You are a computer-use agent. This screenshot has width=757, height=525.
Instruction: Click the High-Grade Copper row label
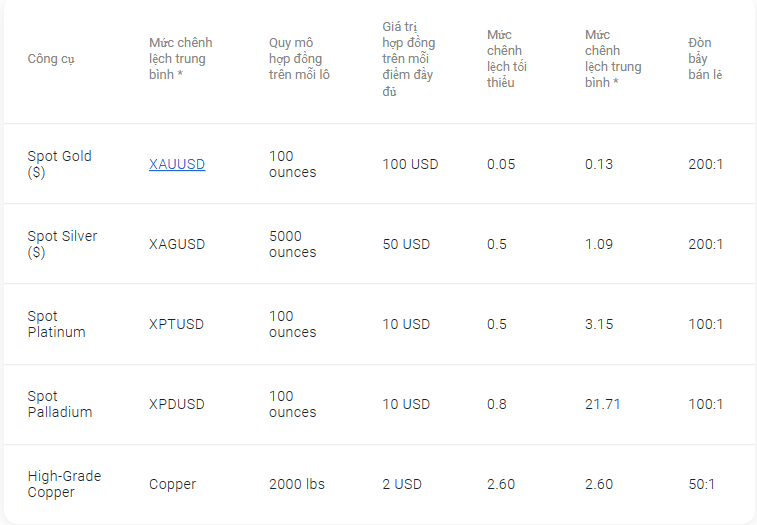pos(64,484)
